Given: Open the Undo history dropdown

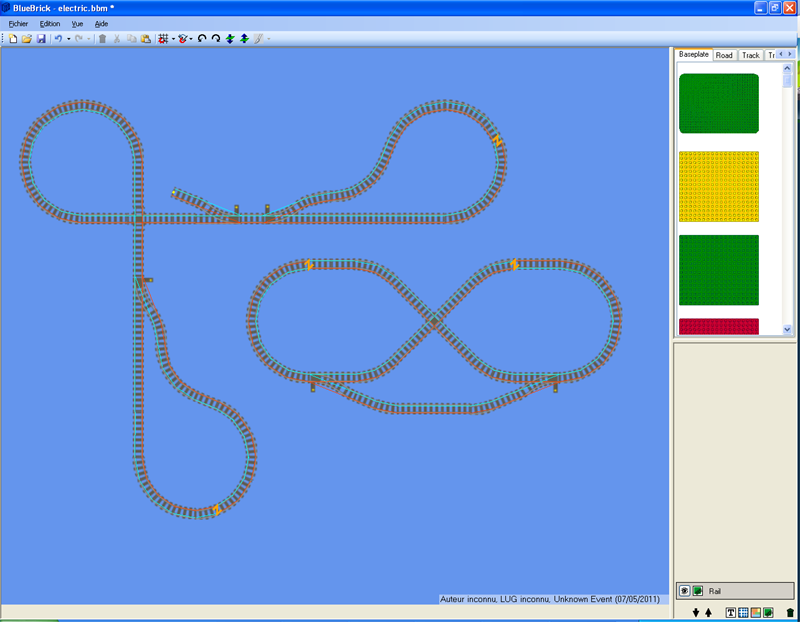Looking at the screenshot, I should (x=68, y=39).
